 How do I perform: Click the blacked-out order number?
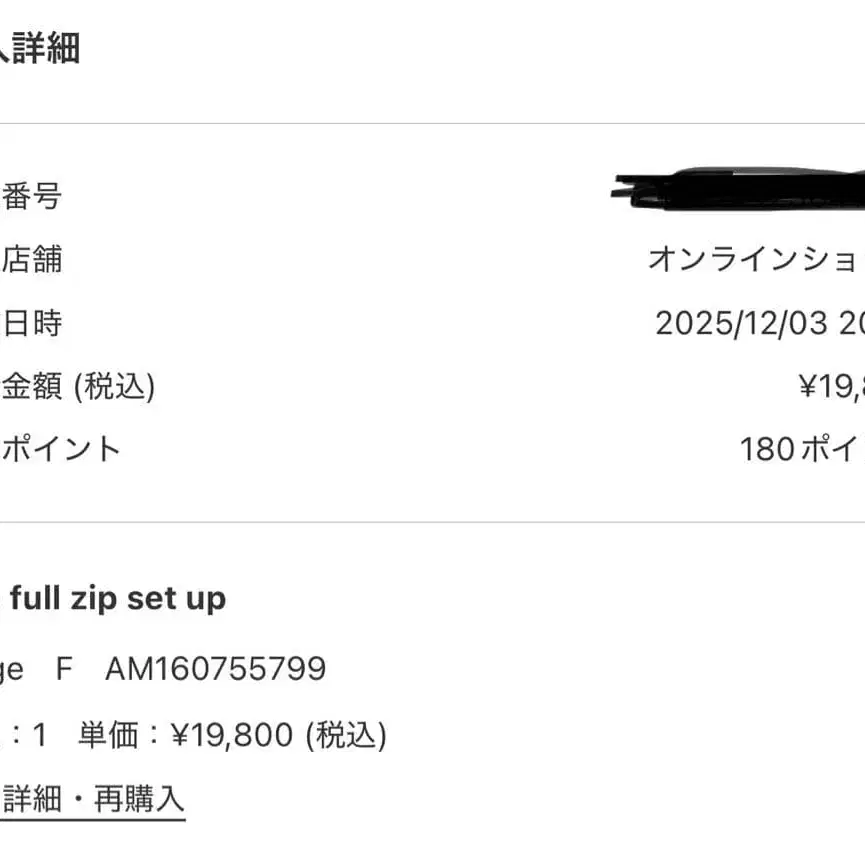click(x=740, y=189)
